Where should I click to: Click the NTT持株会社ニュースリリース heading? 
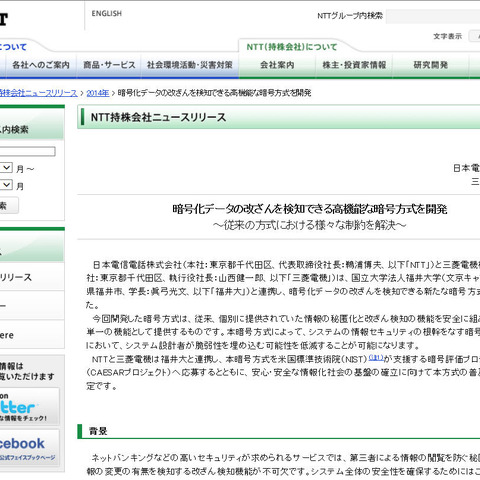coord(159,117)
